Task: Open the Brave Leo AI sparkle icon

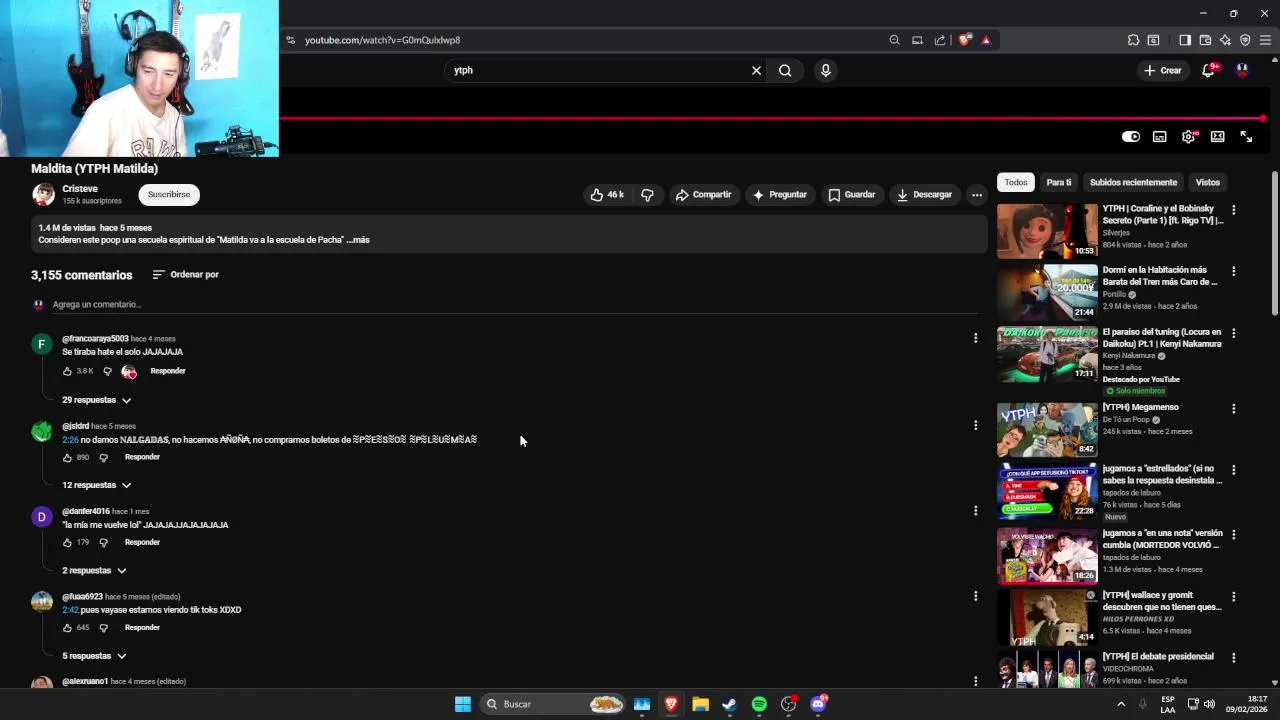Action: (x=1225, y=40)
